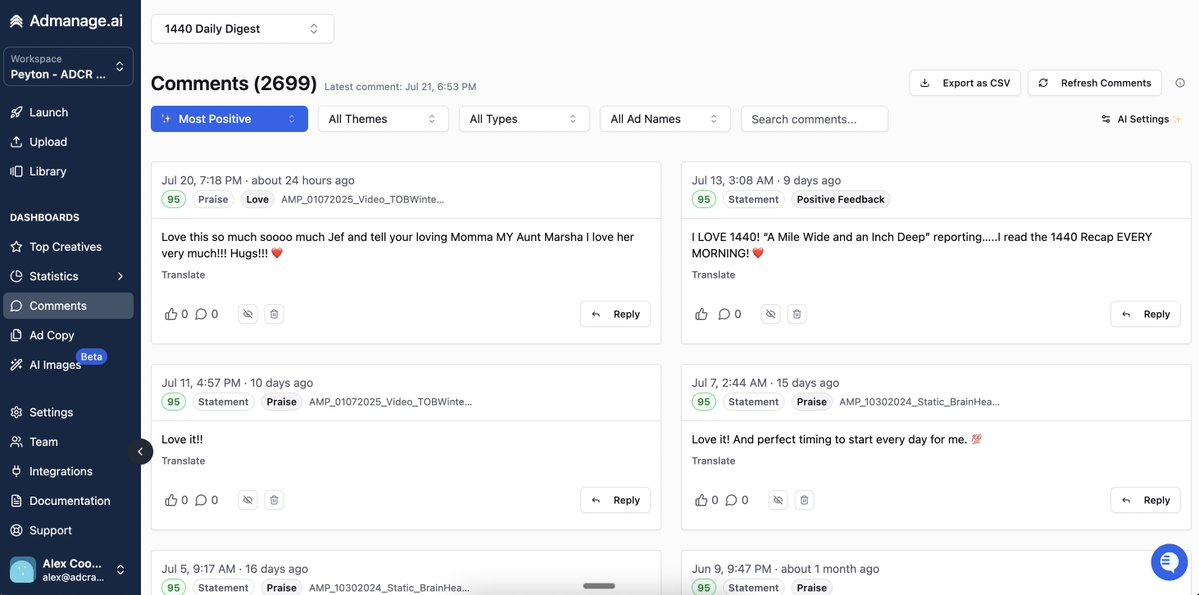Translate the Love it!! comment

pos(184,460)
